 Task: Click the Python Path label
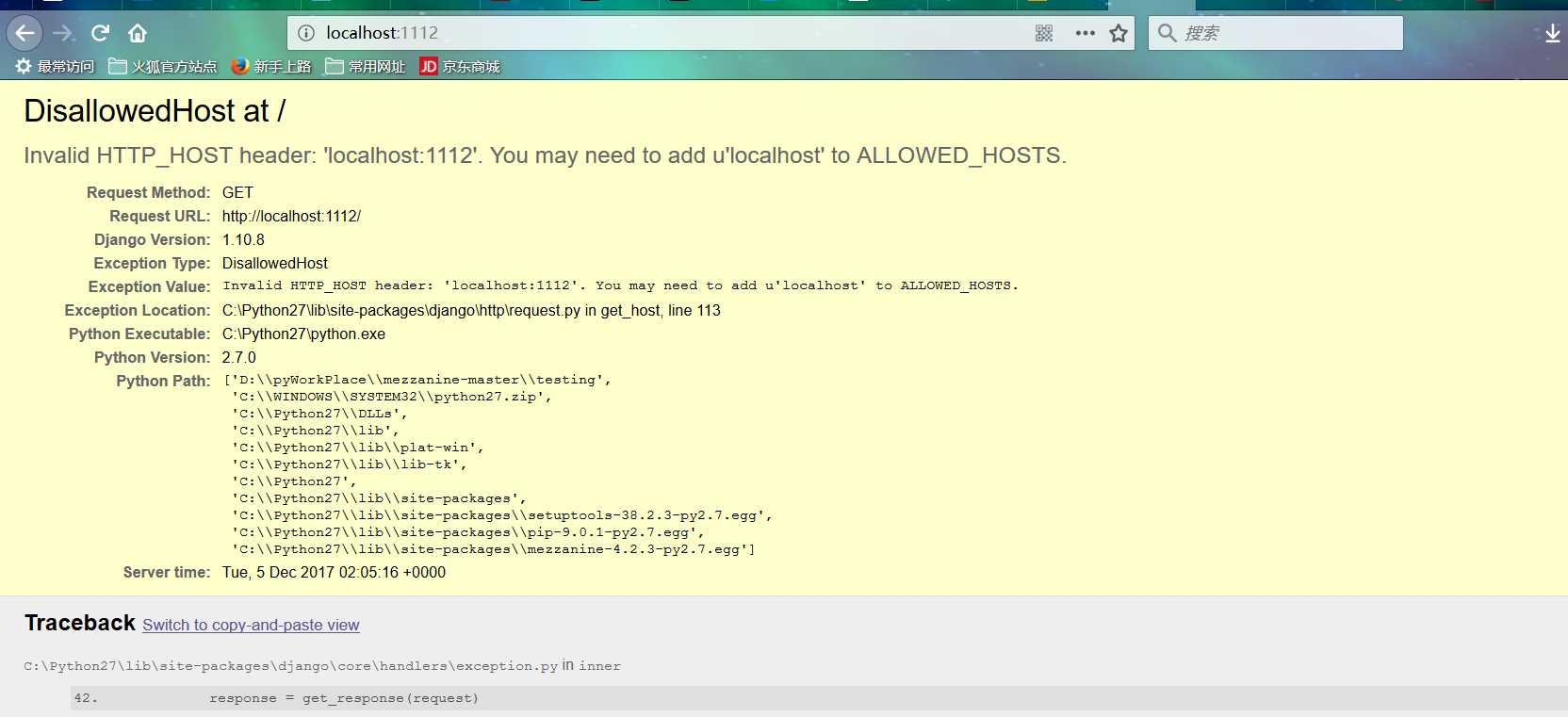coord(163,381)
